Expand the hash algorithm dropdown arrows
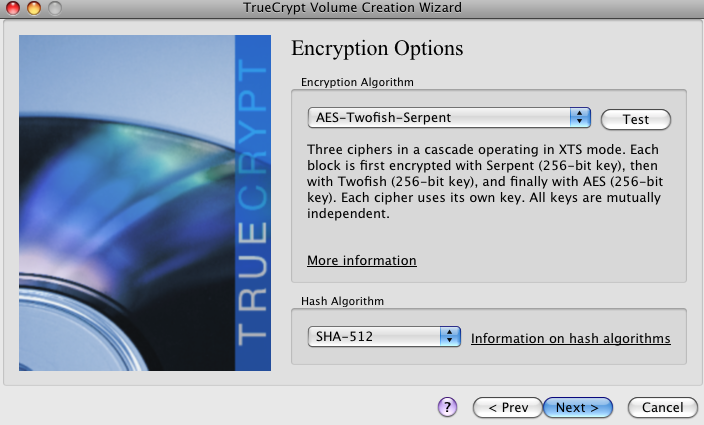This screenshot has height=425, width=704. click(x=450, y=336)
